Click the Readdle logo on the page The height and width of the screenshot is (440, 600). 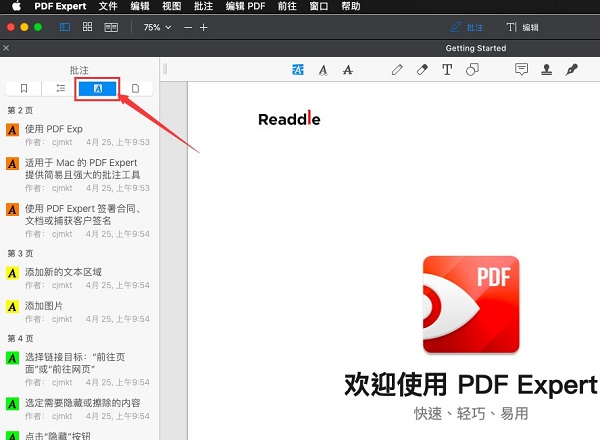click(289, 119)
